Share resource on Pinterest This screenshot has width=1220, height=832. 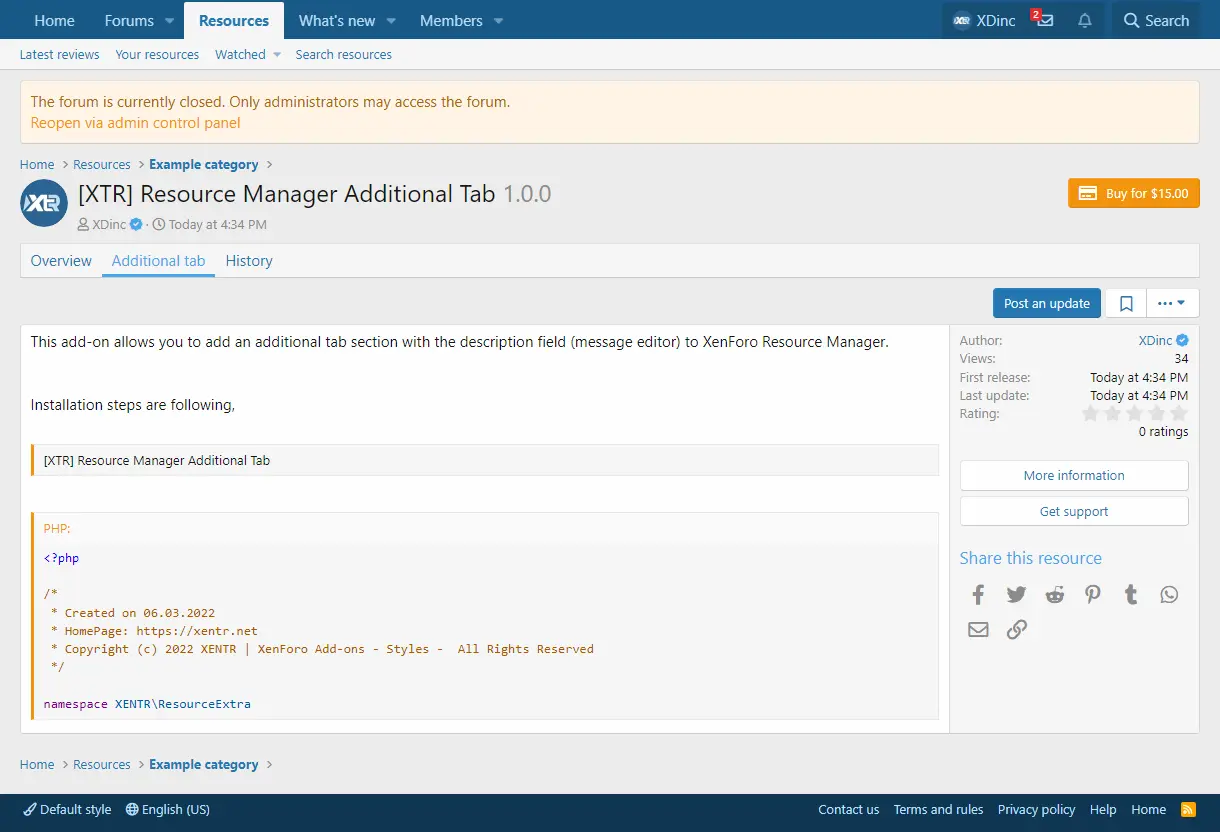1093,595
